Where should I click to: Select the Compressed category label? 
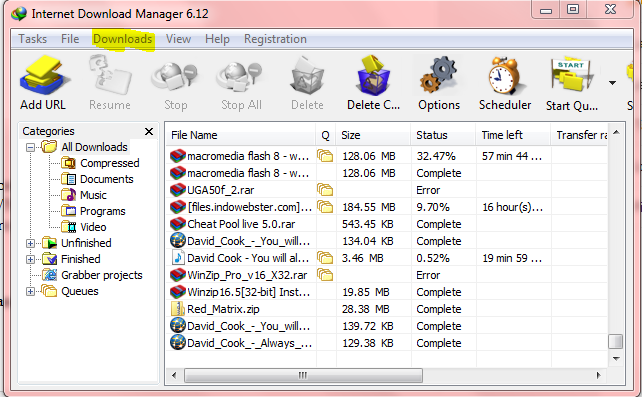(x=110, y=163)
